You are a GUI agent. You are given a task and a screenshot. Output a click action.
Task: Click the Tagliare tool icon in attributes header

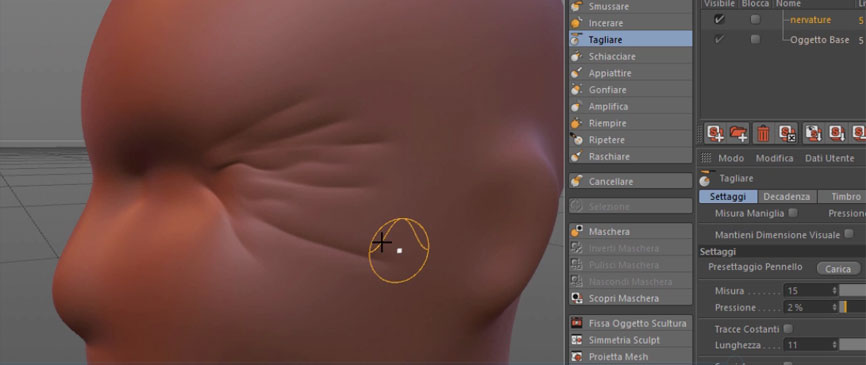click(705, 178)
